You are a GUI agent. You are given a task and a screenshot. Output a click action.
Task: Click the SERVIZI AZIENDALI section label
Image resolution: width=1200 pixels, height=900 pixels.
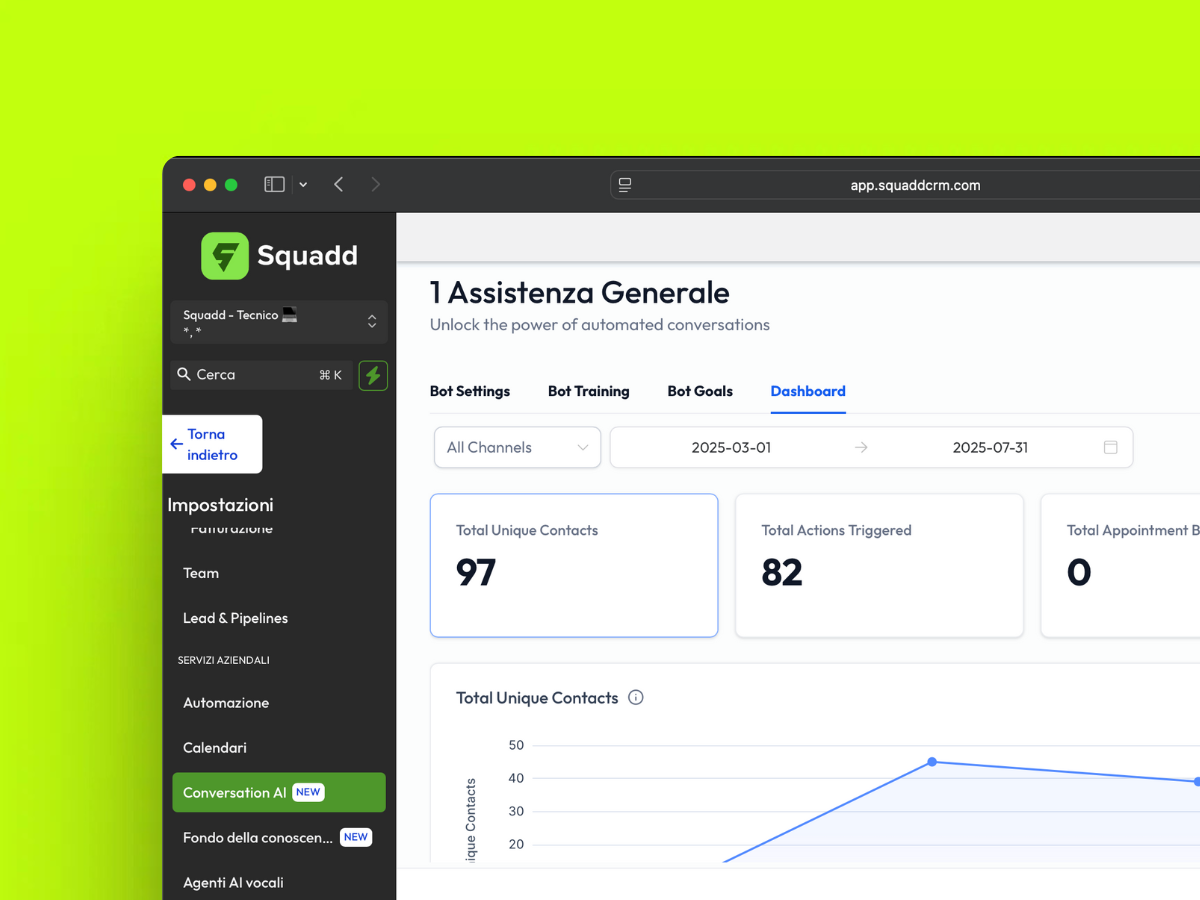point(224,660)
